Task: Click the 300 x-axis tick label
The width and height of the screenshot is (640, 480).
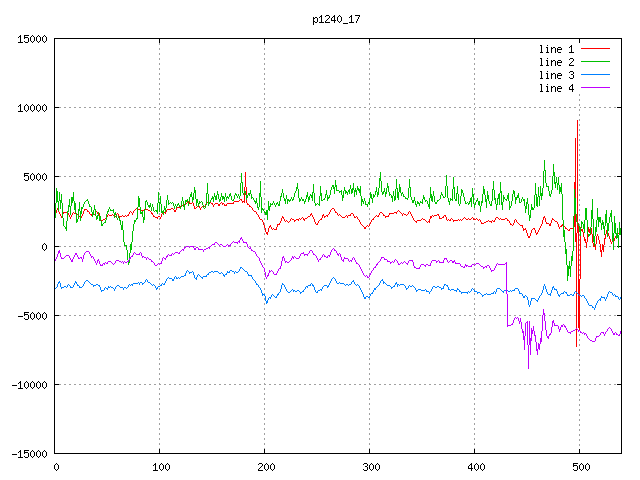Action: pyautogui.click(x=370, y=466)
